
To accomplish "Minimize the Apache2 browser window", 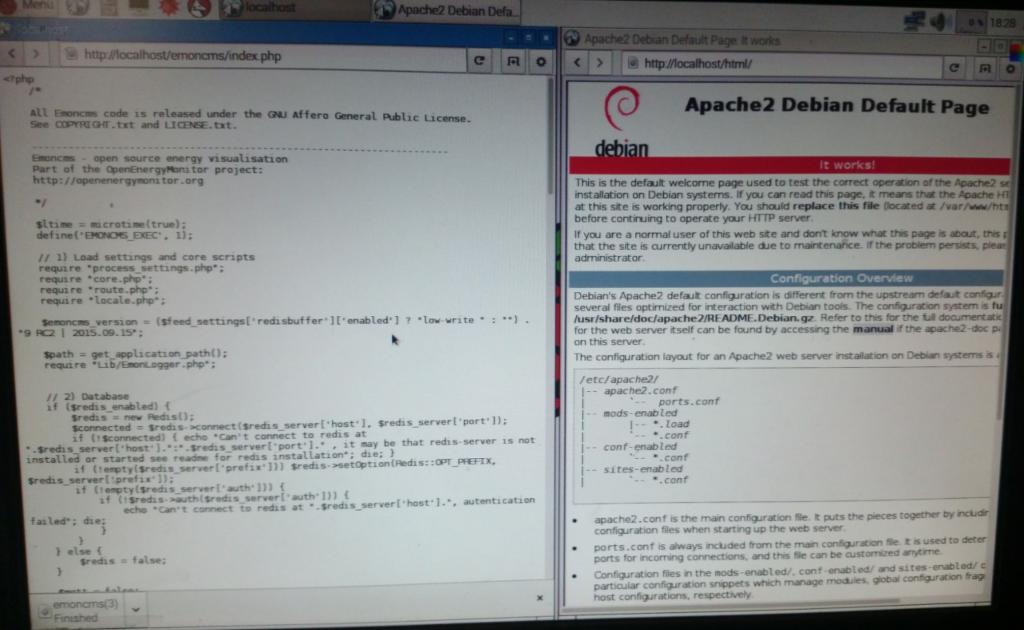I will (984, 45).
